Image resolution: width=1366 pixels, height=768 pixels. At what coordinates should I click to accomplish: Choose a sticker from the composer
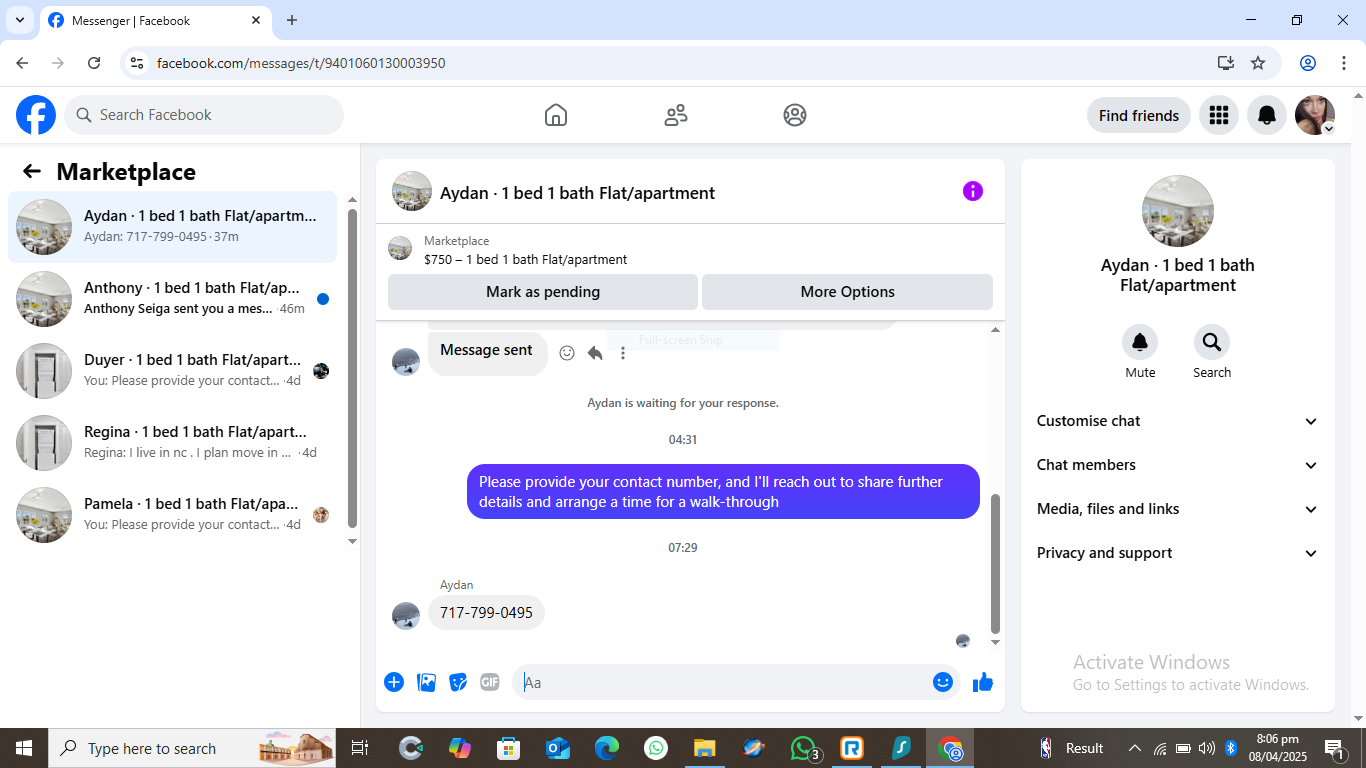(x=458, y=682)
